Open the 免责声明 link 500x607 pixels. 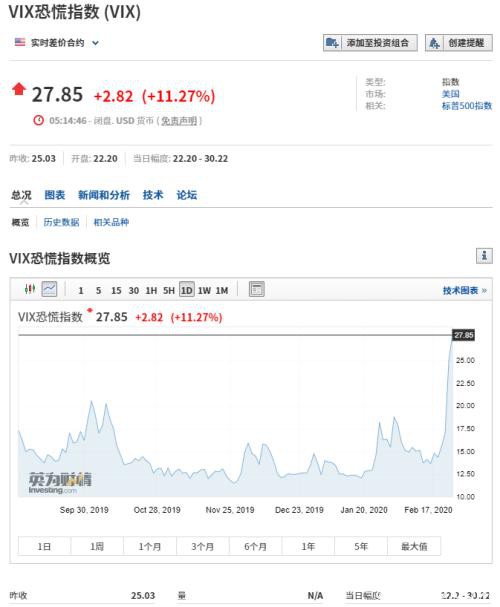click(179, 121)
